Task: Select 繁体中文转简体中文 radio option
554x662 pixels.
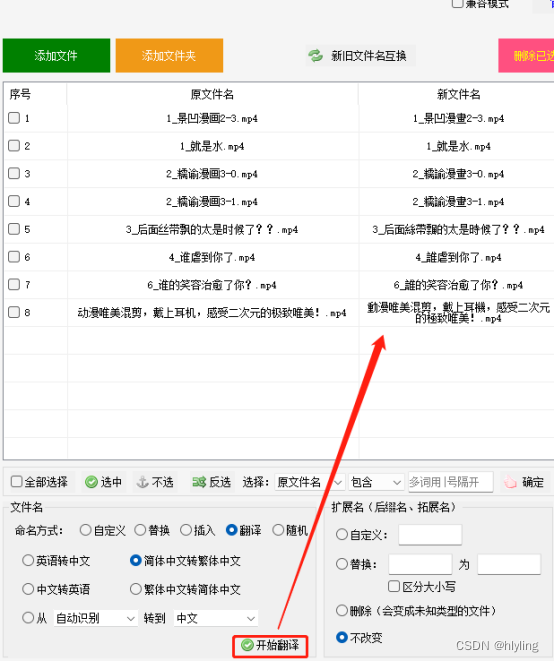Action: tap(136, 589)
